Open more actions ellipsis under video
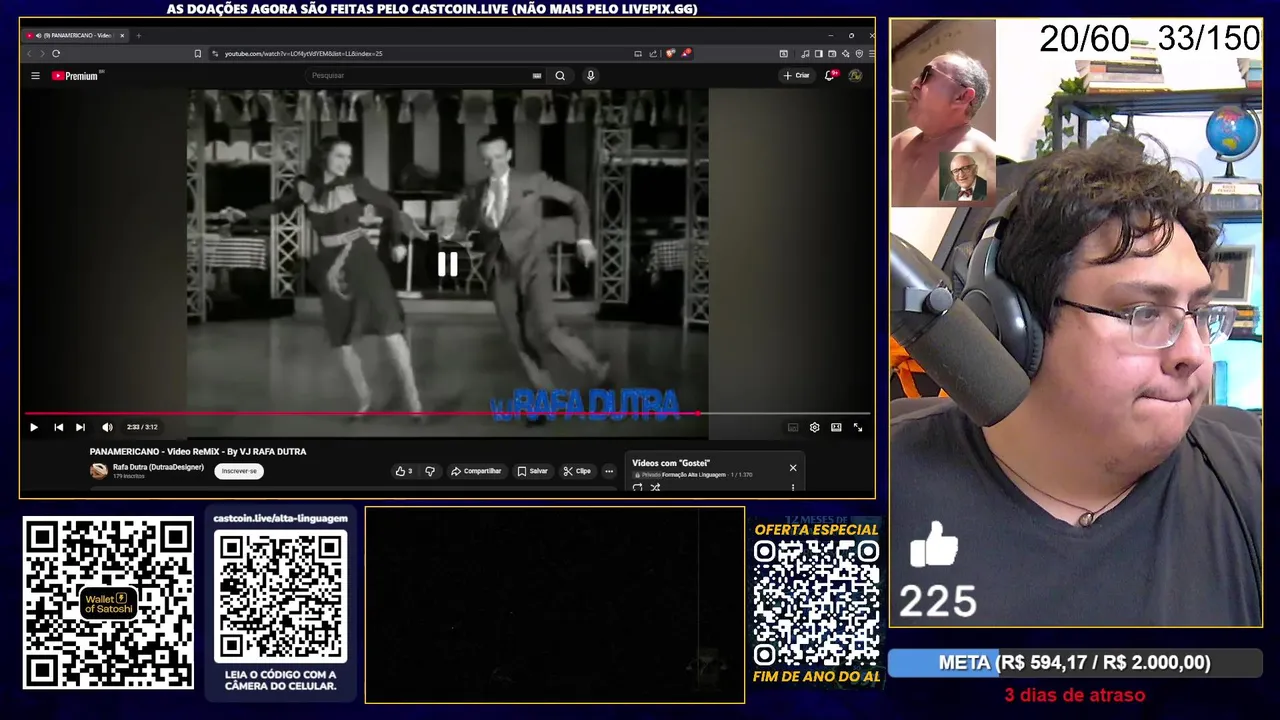Image resolution: width=1280 pixels, height=720 pixels. click(x=608, y=471)
